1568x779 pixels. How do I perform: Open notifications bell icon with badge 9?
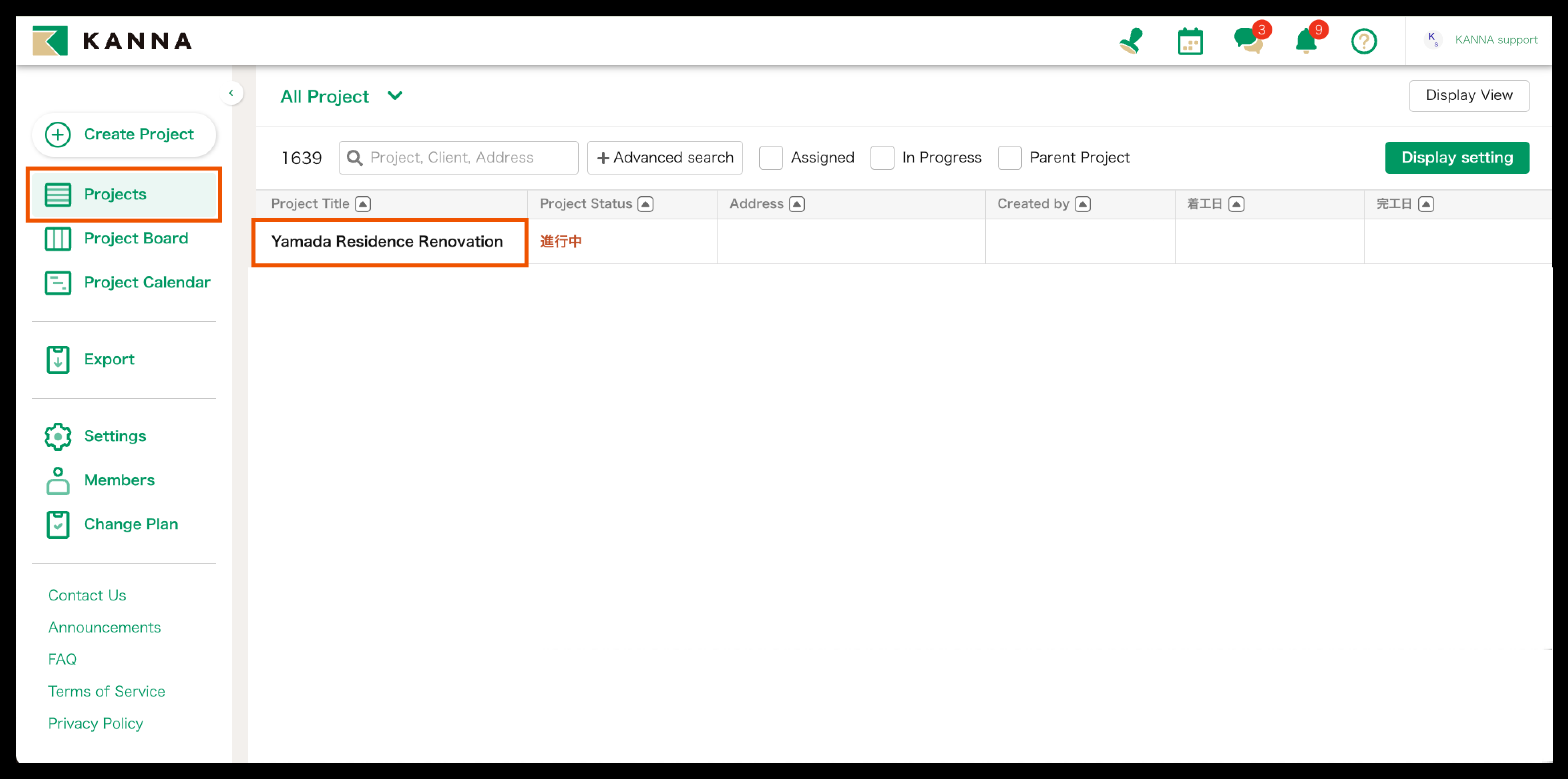(1306, 41)
